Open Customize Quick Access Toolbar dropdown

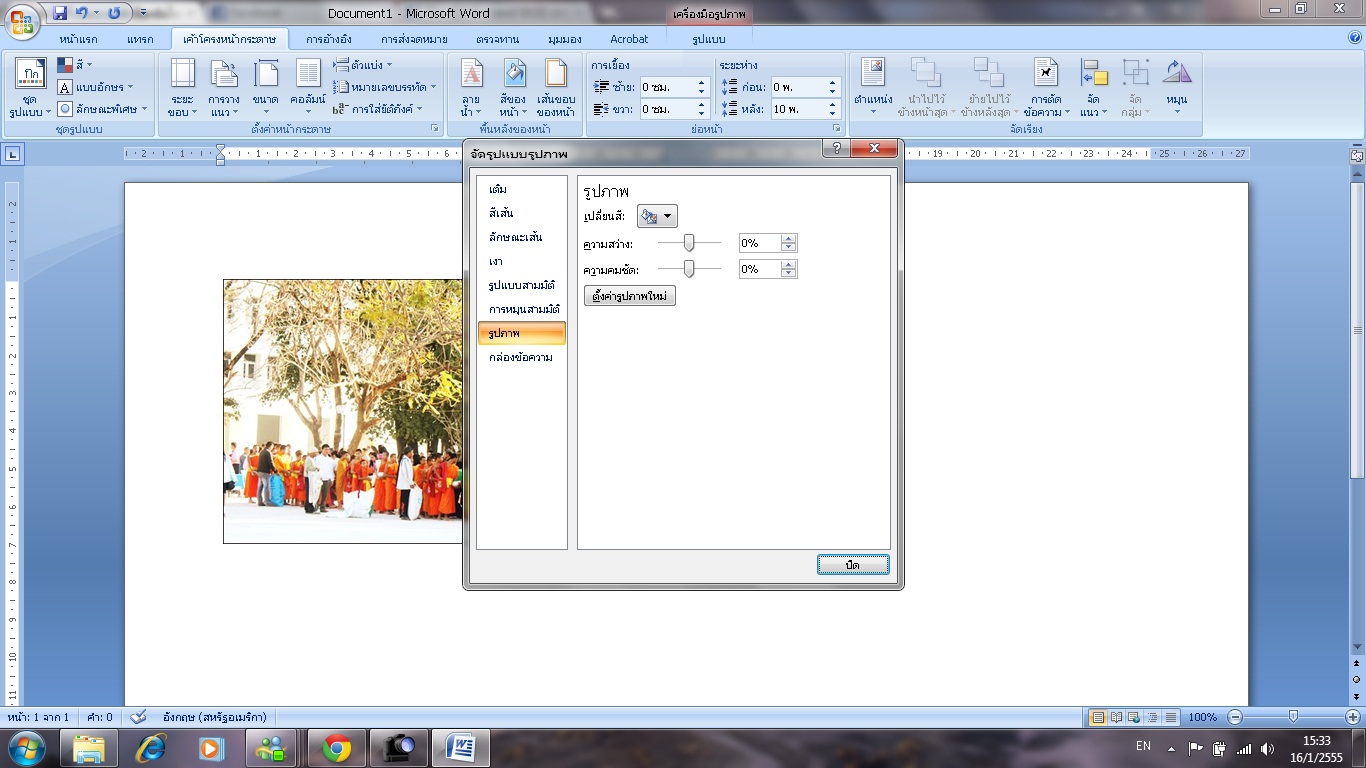[143, 13]
